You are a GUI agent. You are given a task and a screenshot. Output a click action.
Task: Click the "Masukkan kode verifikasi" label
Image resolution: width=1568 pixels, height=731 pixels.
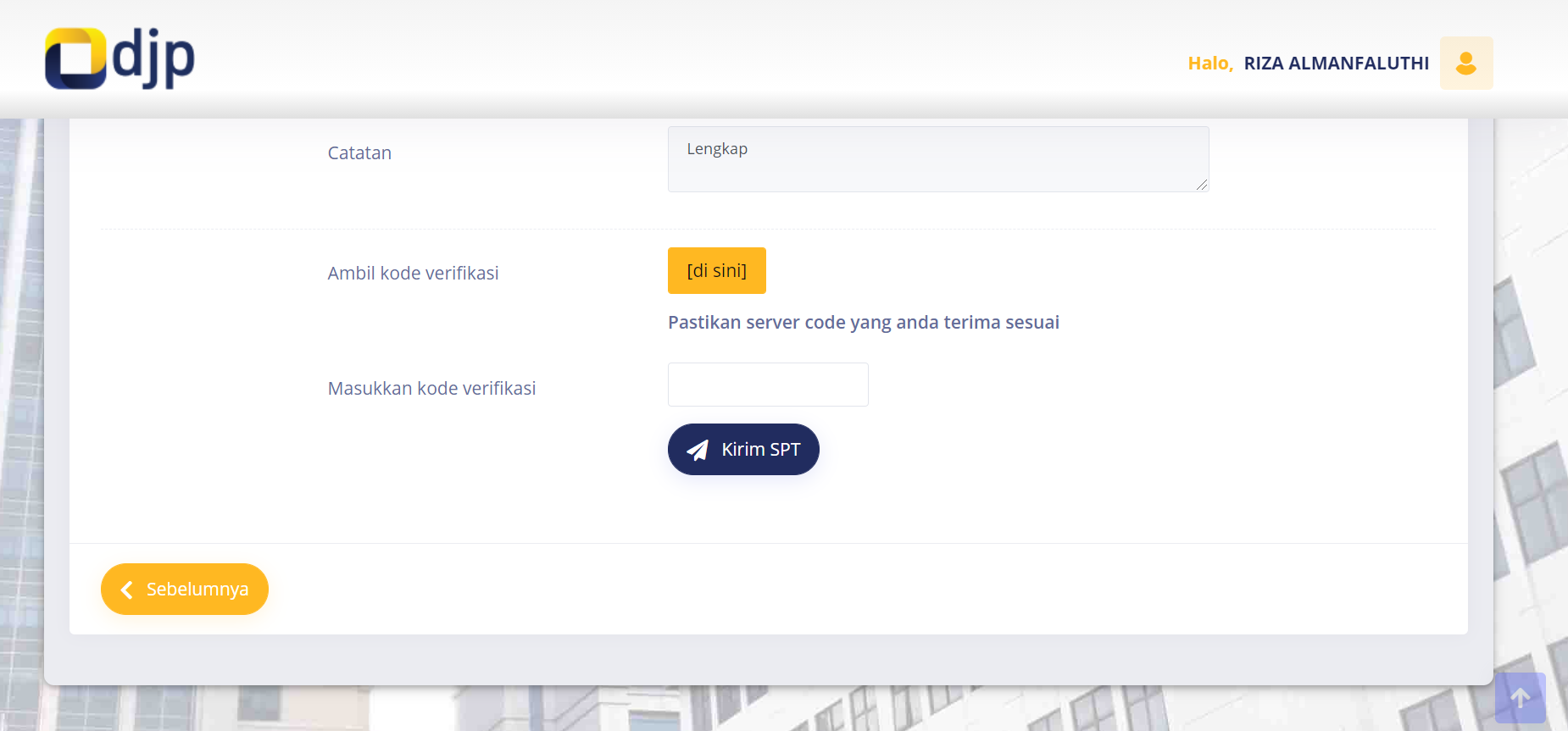tap(431, 388)
